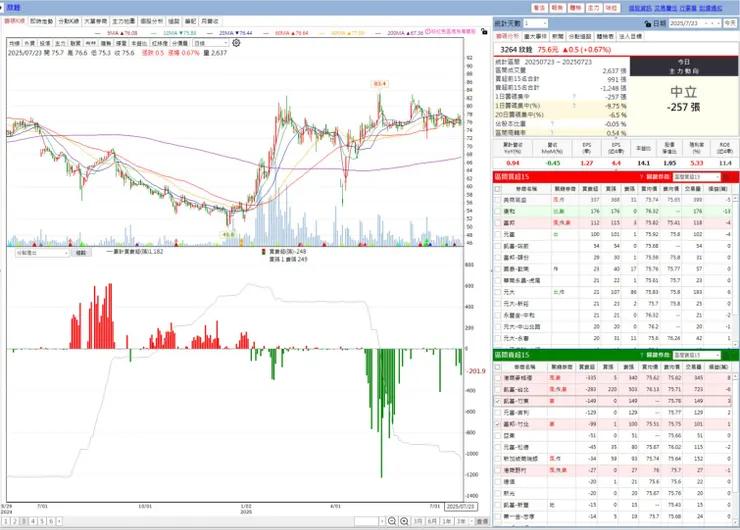The width and height of the screenshot is (740, 530).
Task: Switch to the 個股分析 tab
Action: [151, 21]
